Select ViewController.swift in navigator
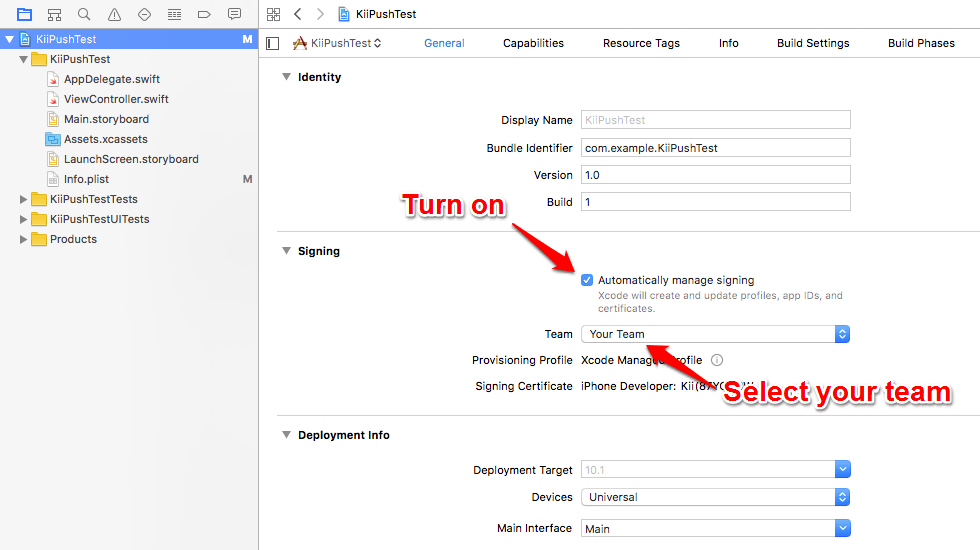The height and width of the screenshot is (550, 980). tap(116, 99)
